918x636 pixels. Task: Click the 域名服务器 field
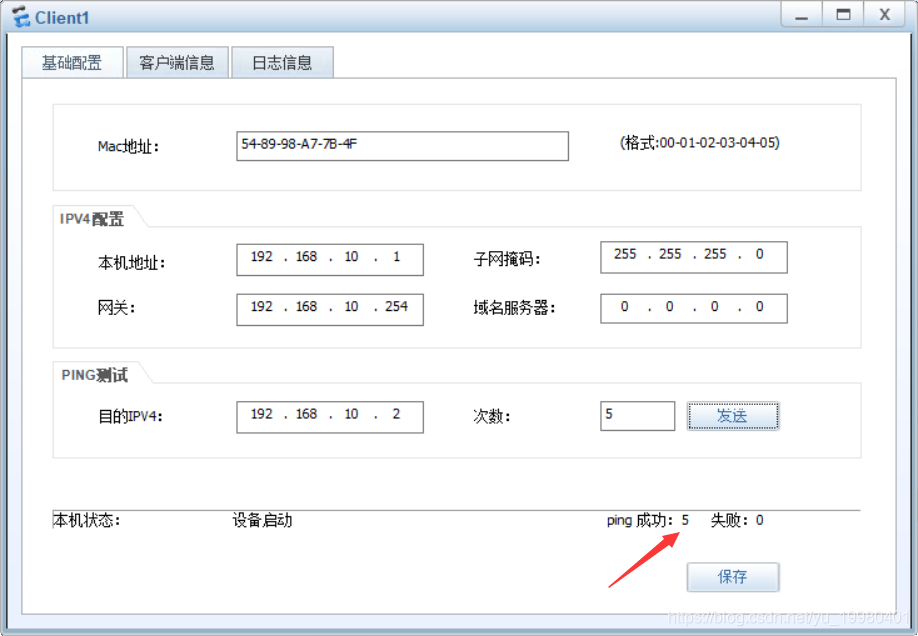pos(694,309)
